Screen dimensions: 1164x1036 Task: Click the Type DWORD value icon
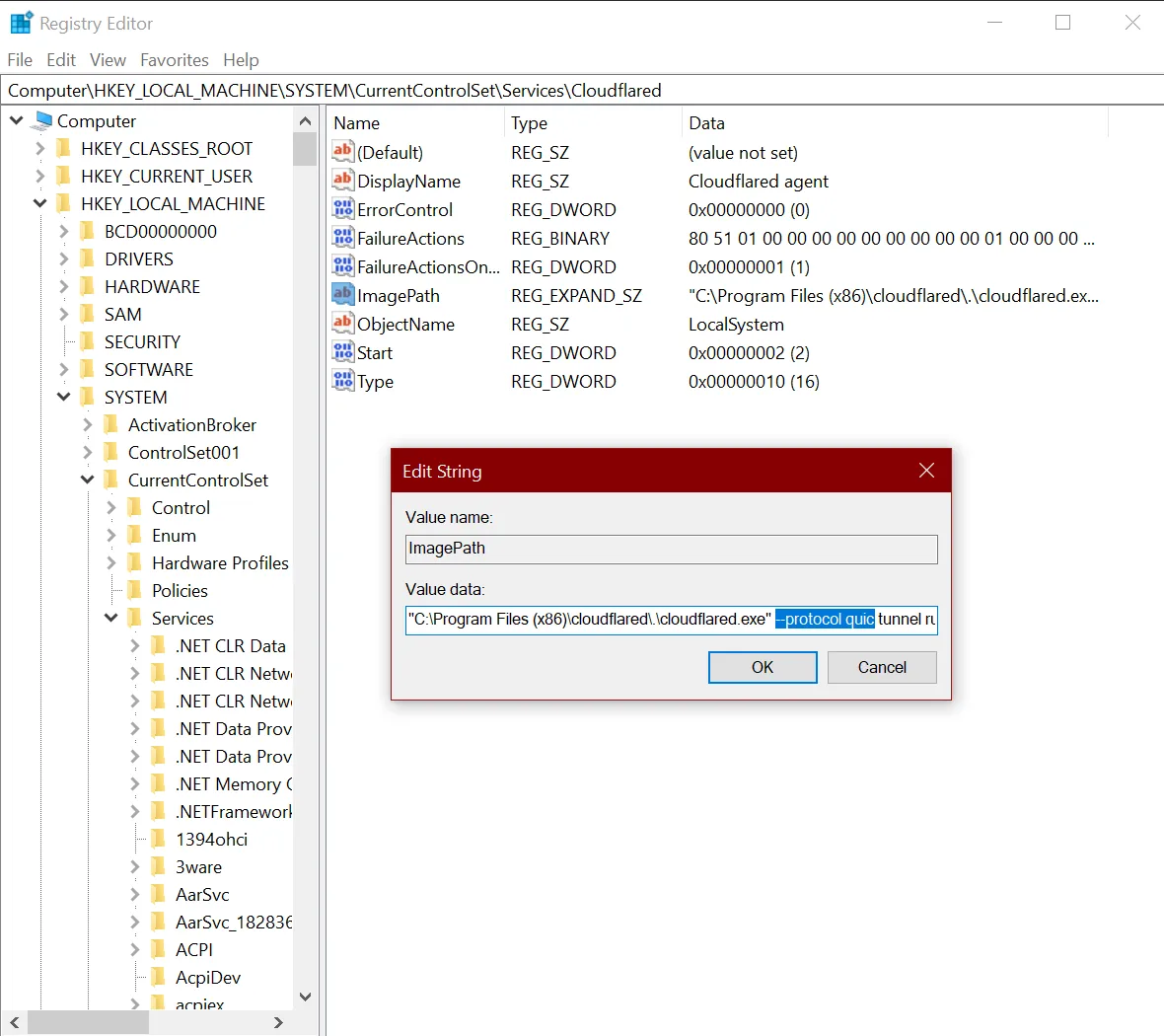341,381
